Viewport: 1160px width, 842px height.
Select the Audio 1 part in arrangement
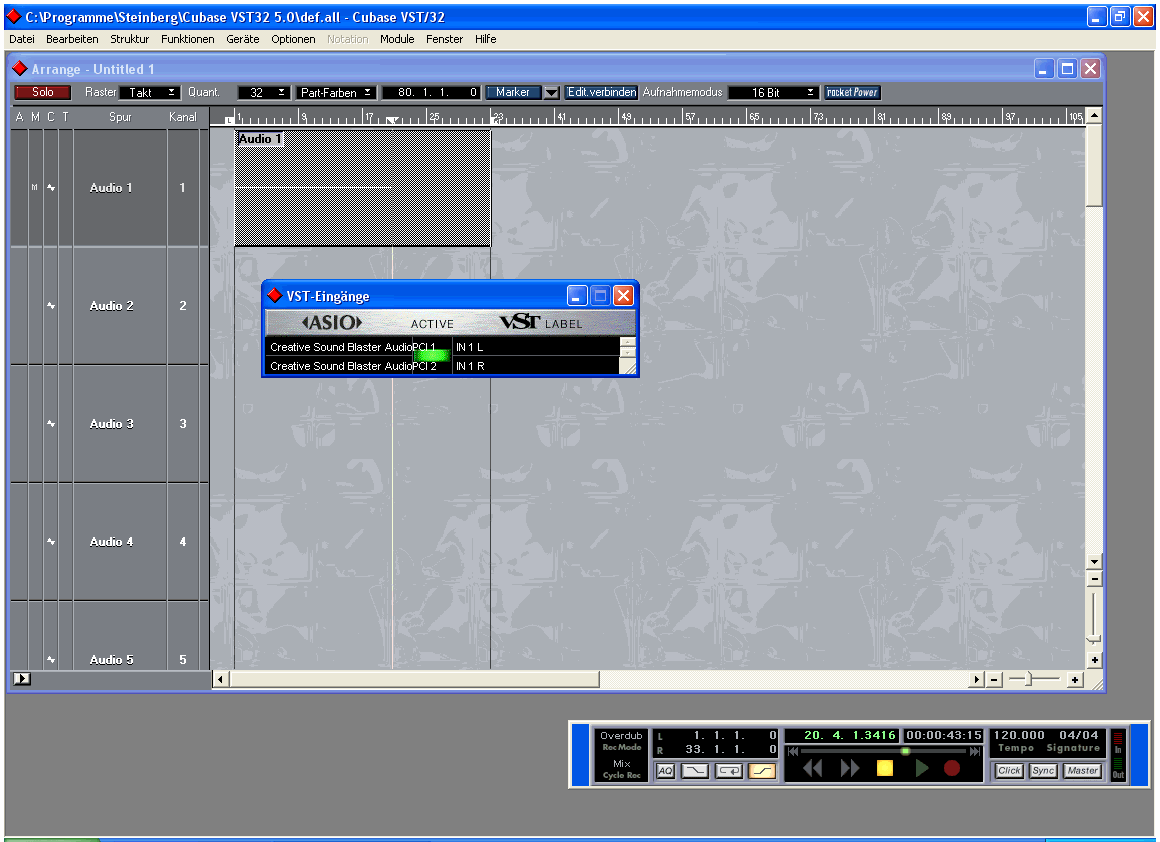pos(362,188)
